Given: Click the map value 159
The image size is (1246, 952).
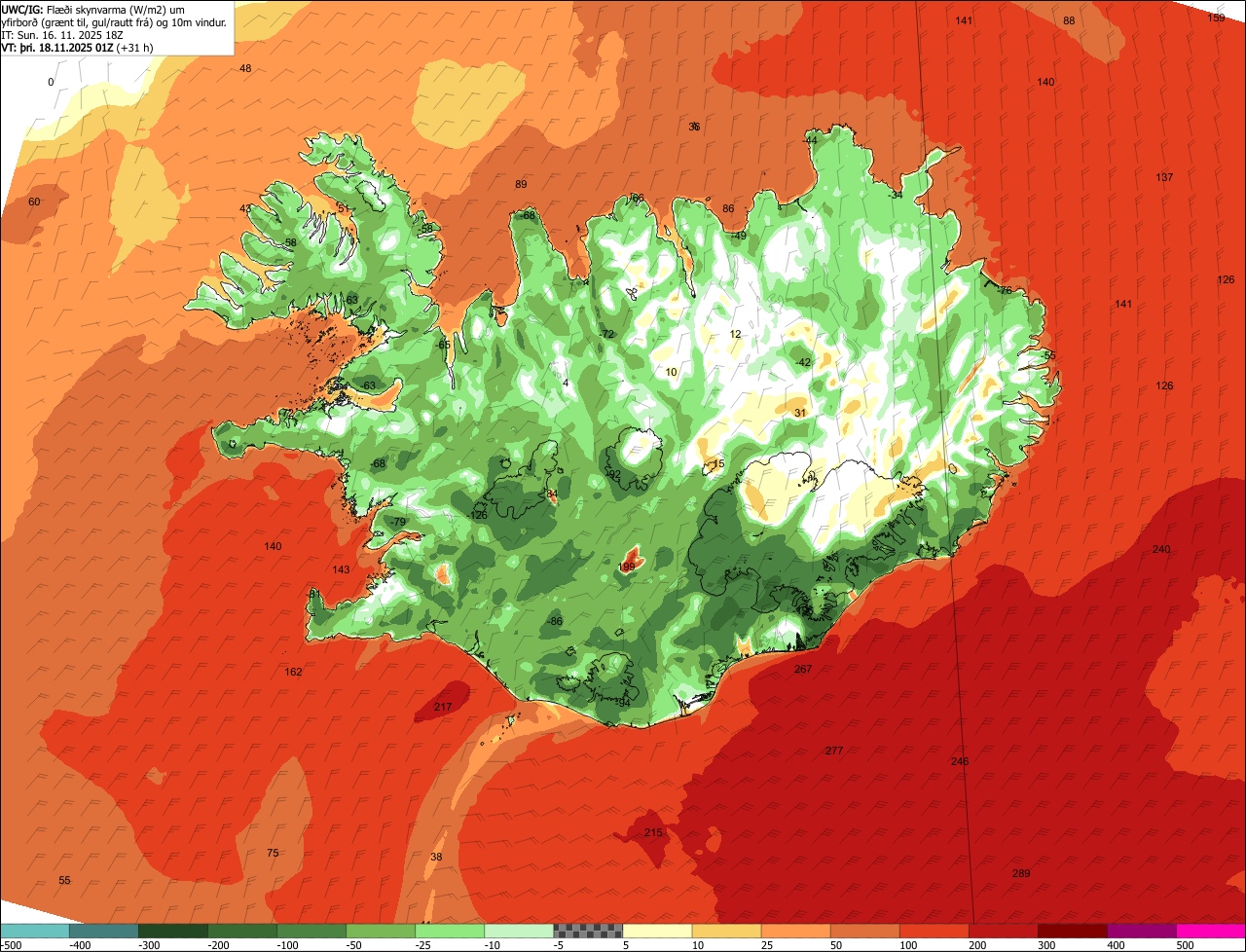Looking at the screenshot, I should (x=1217, y=18).
